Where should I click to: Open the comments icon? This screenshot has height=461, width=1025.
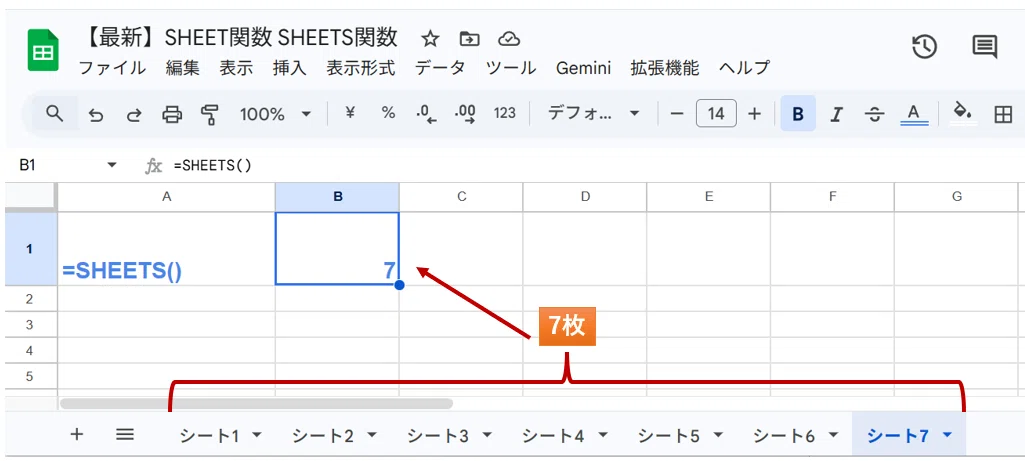[984, 47]
